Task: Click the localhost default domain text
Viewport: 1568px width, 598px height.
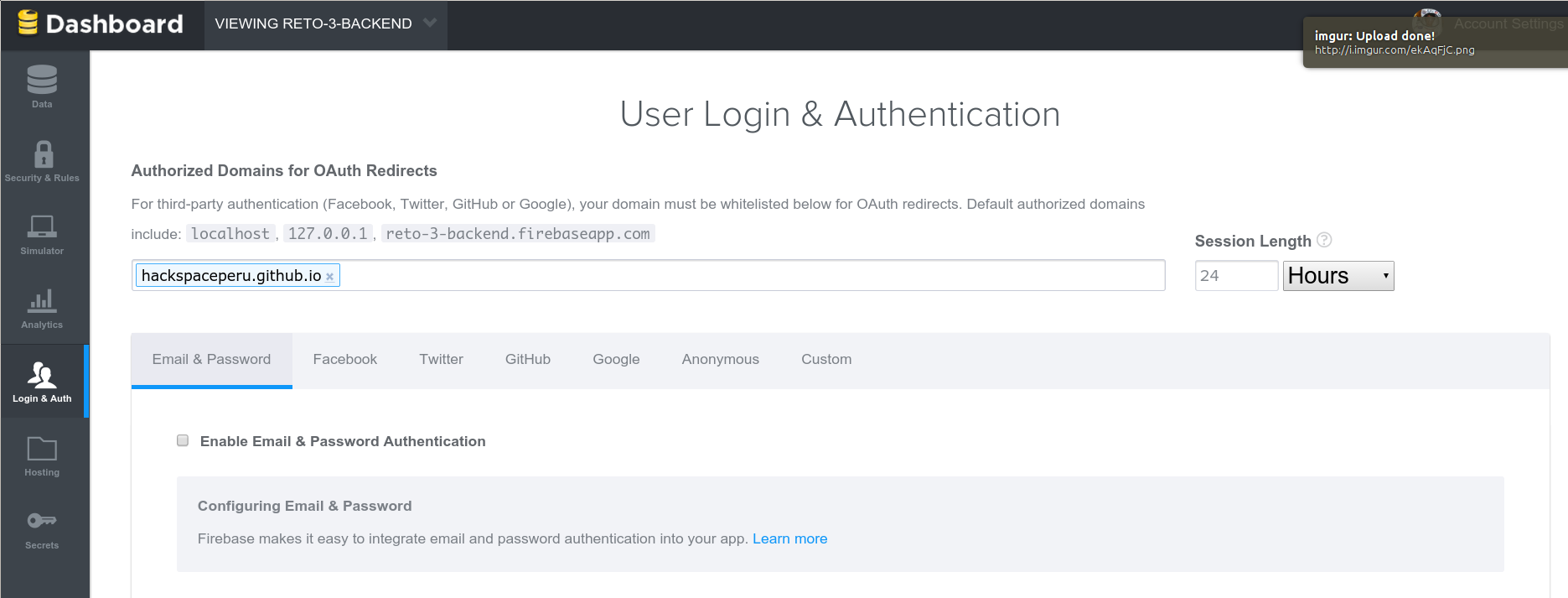Action: click(x=230, y=234)
